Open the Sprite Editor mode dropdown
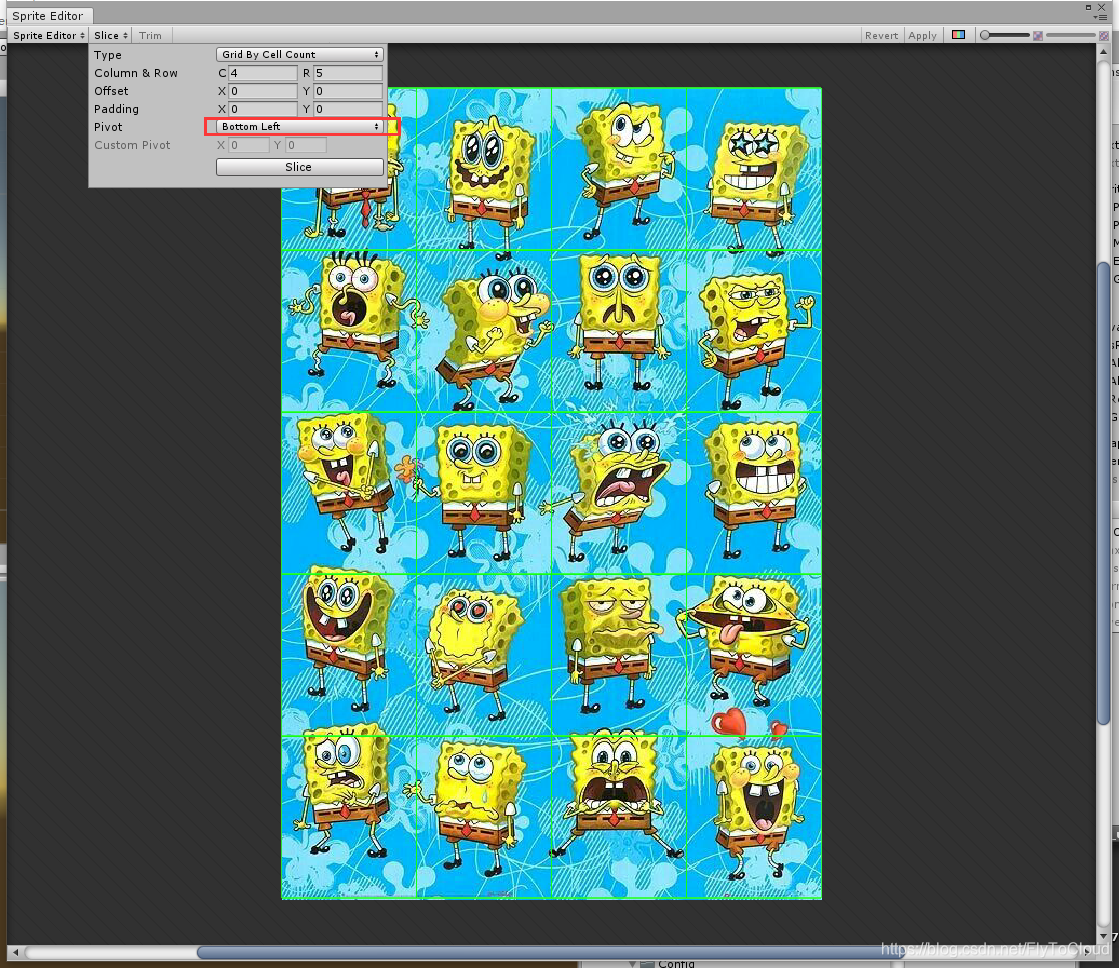This screenshot has width=1119, height=968. coord(49,35)
